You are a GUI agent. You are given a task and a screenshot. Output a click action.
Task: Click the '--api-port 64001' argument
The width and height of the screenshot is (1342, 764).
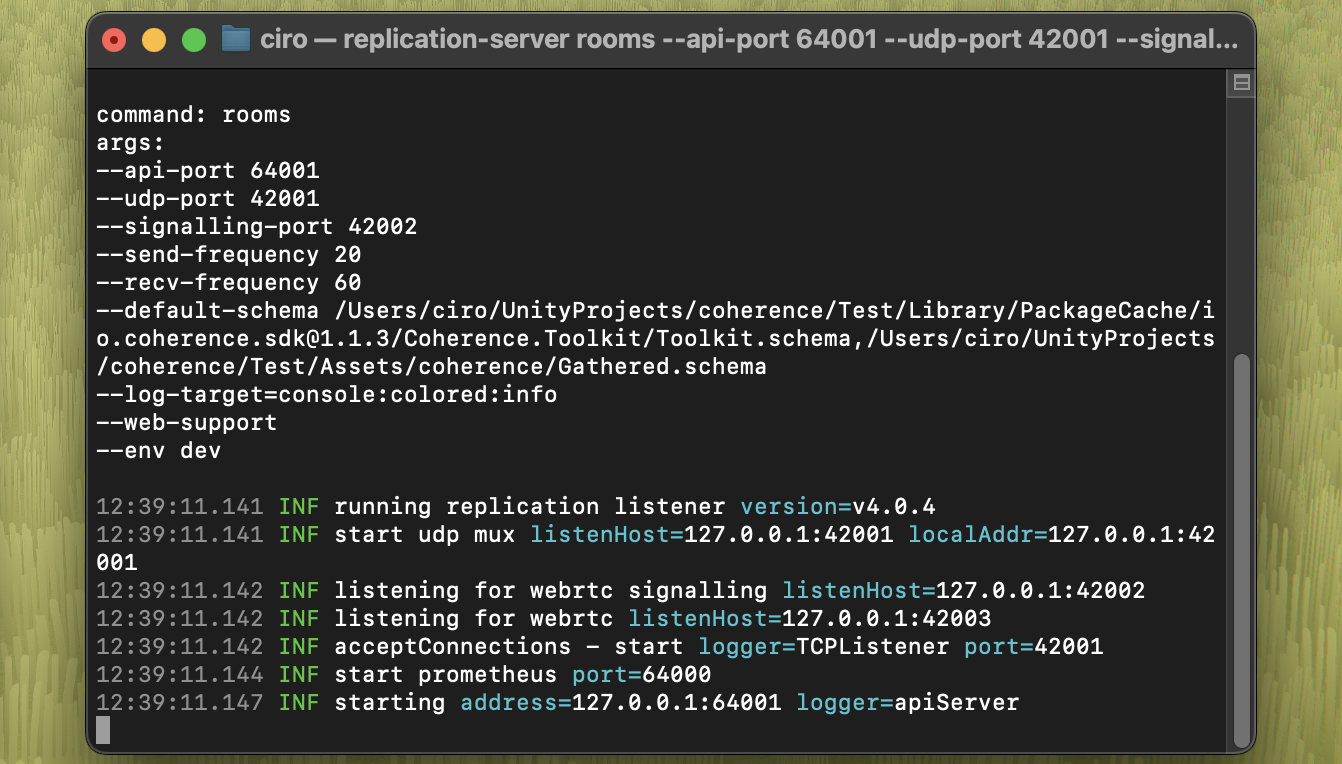(207, 171)
